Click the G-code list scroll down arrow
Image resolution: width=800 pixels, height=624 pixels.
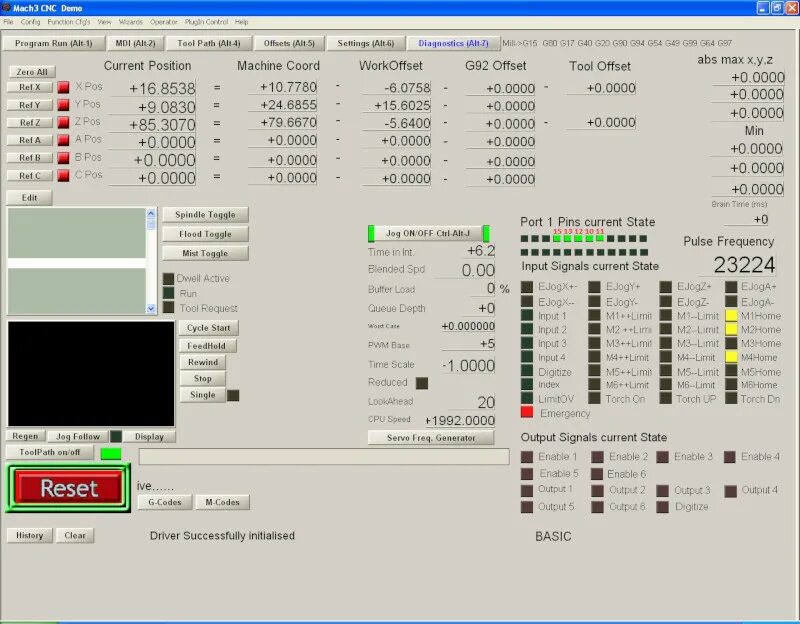point(151,308)
